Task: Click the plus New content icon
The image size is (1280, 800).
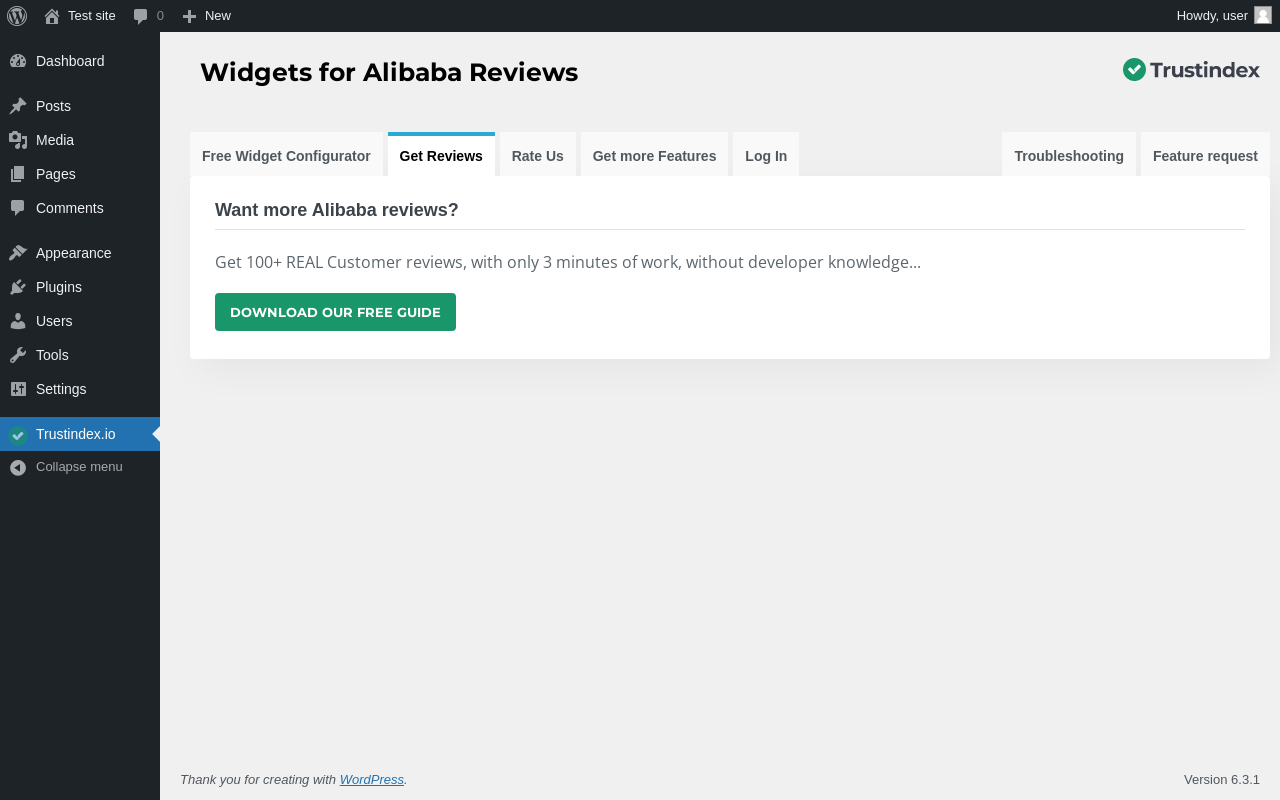Action: coord(189,16)
